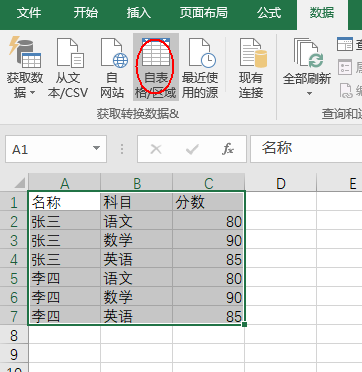Select row 4 header
The image size is (362, 372).
click(x=14, y=259)
